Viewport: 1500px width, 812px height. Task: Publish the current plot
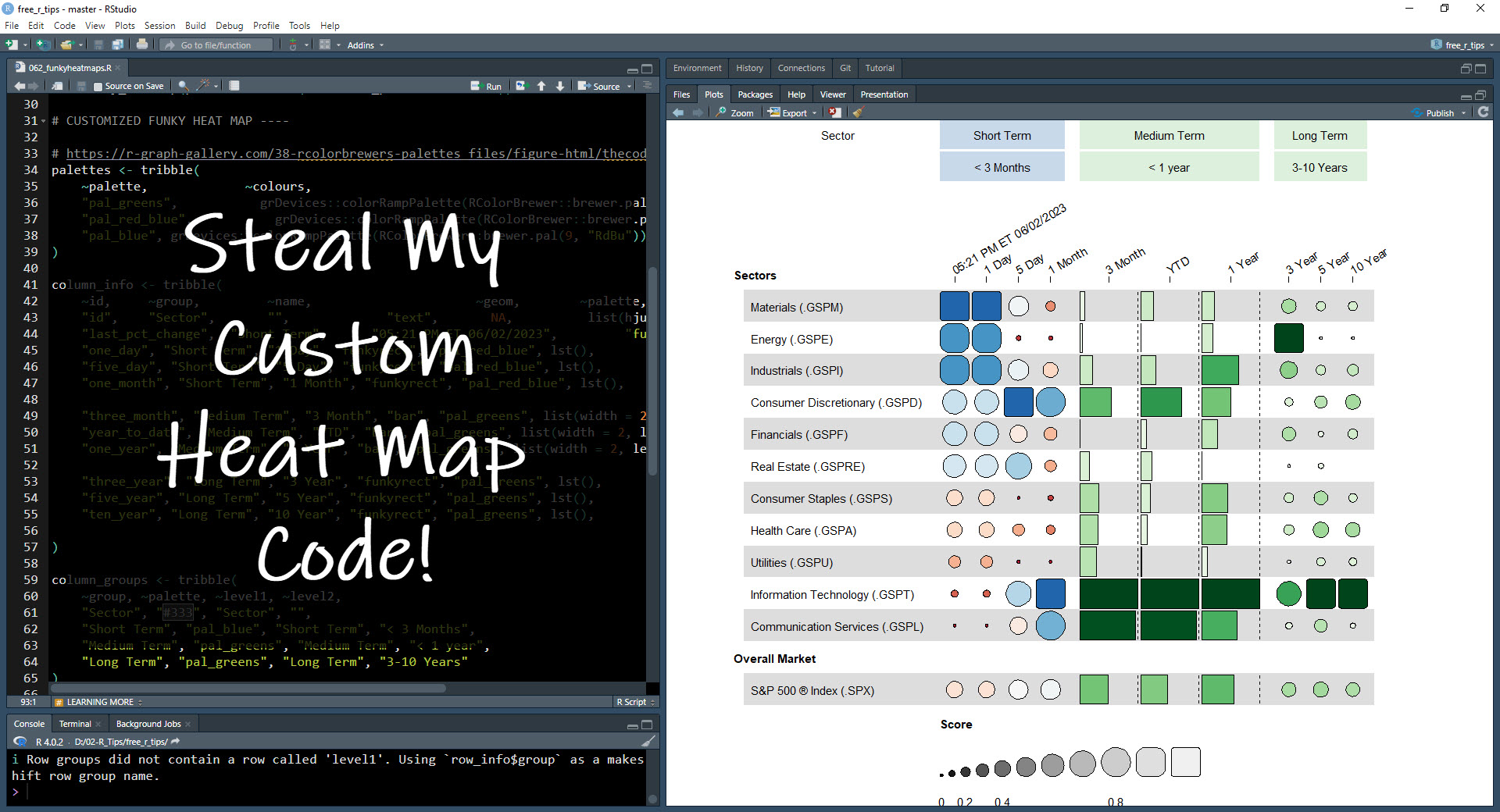(x=1434, y=112)
